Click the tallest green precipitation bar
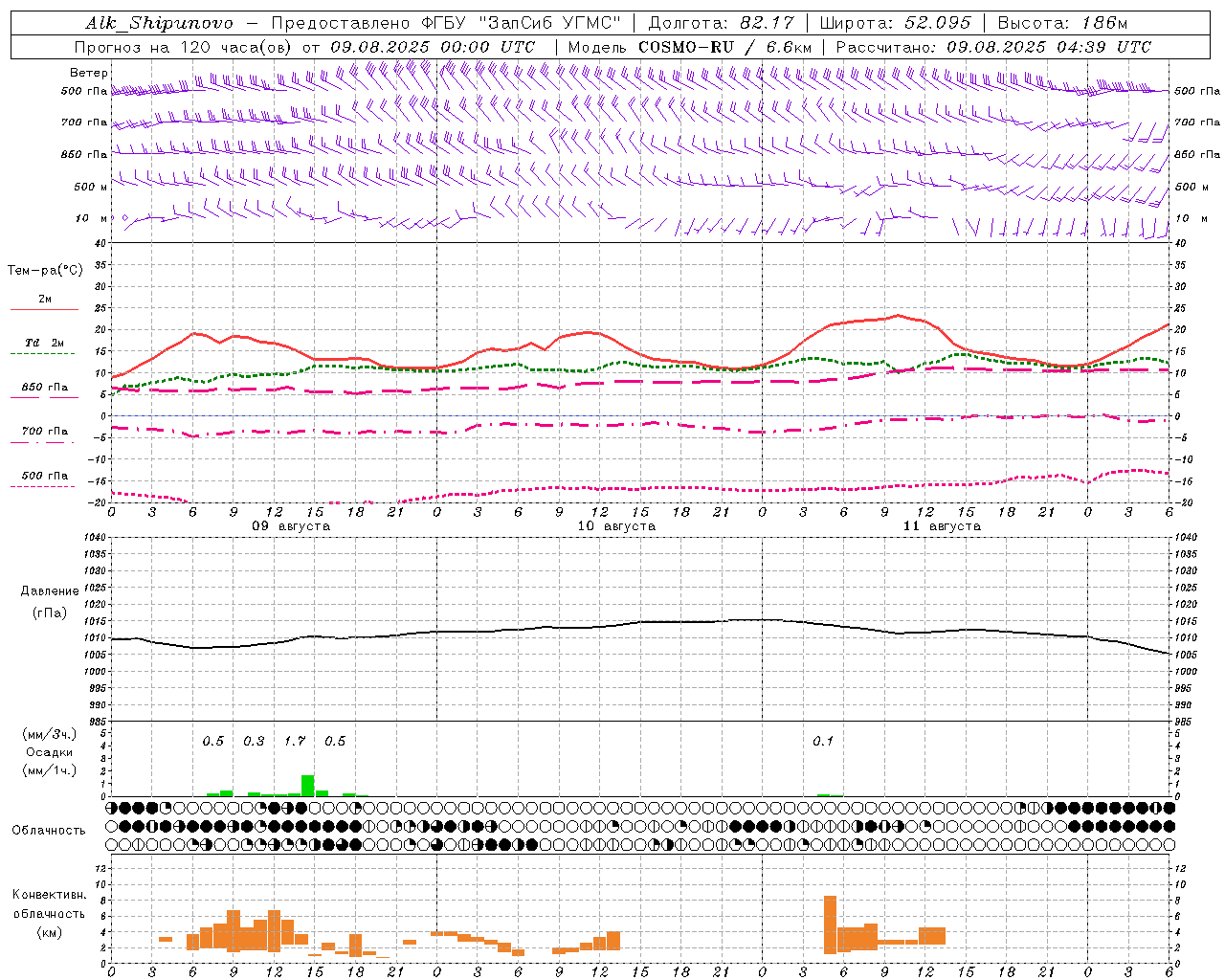 point(308,786)
